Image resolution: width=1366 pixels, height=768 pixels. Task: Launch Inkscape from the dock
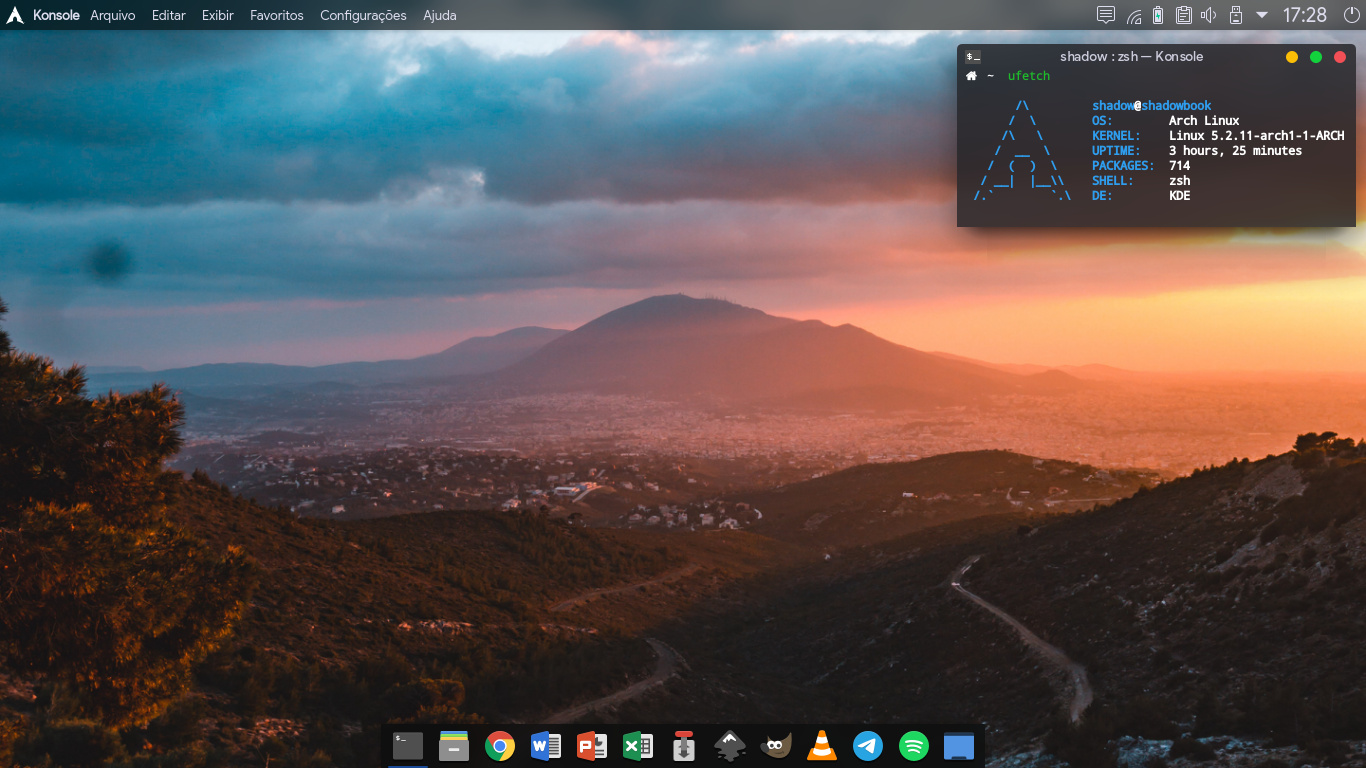click(730, 746)
